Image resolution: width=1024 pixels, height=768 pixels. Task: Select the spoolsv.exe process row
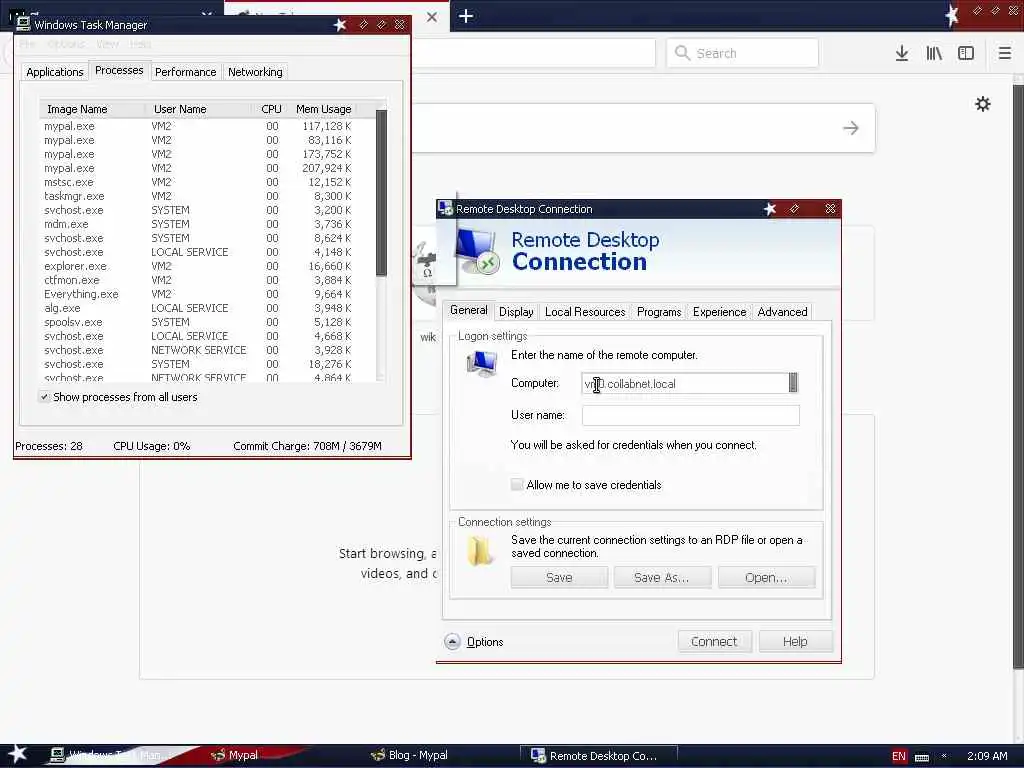[x=208, y=322]
